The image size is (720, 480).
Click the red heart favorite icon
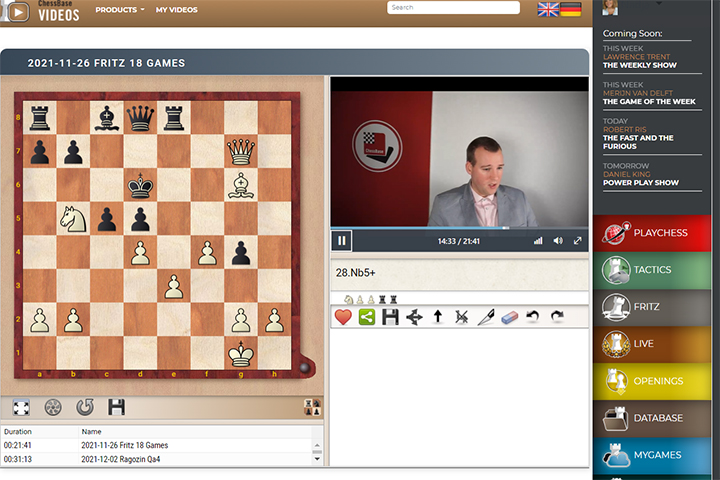(x=343, y=317)
